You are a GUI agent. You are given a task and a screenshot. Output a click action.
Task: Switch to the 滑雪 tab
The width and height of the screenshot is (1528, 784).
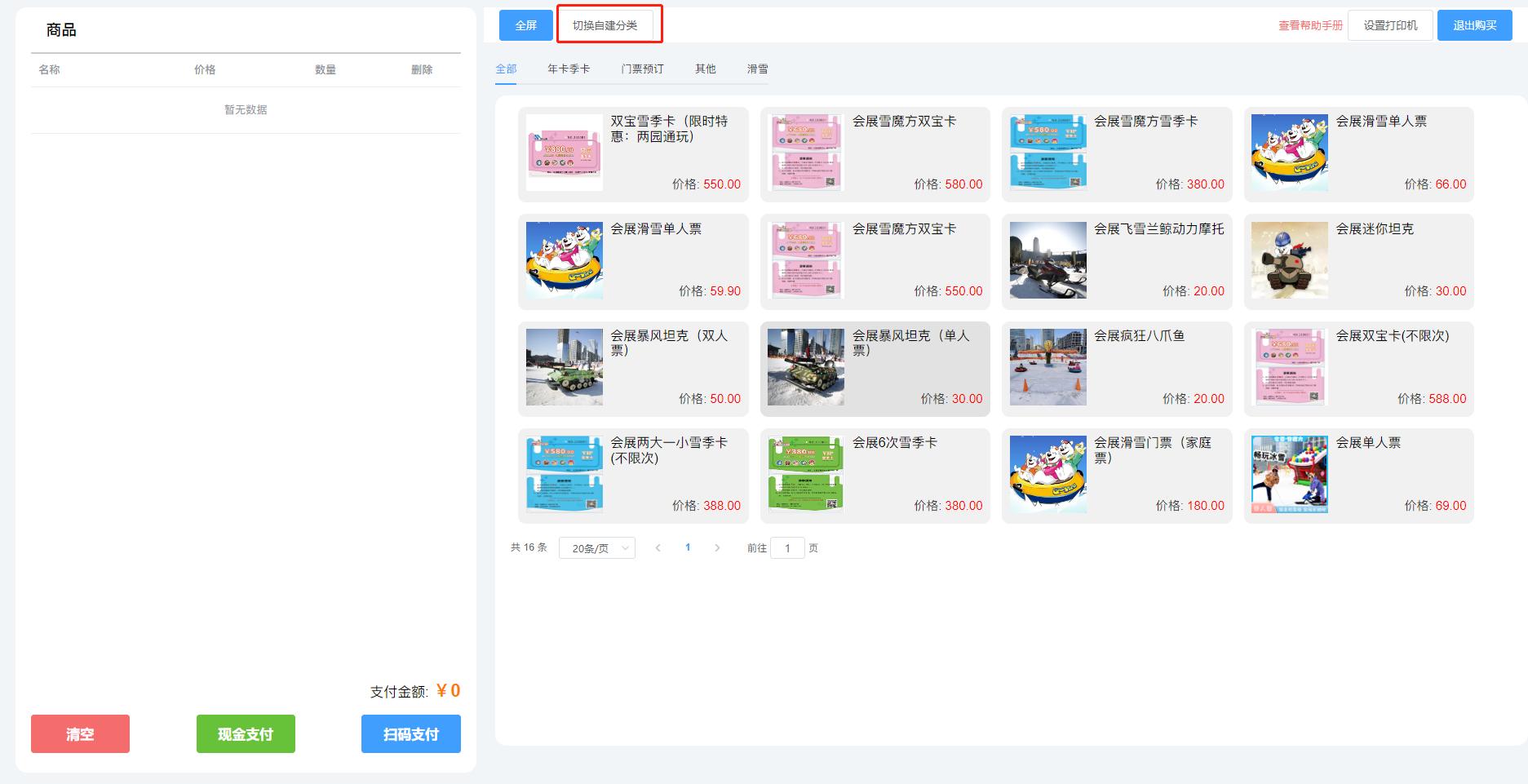tap(757, 69)
